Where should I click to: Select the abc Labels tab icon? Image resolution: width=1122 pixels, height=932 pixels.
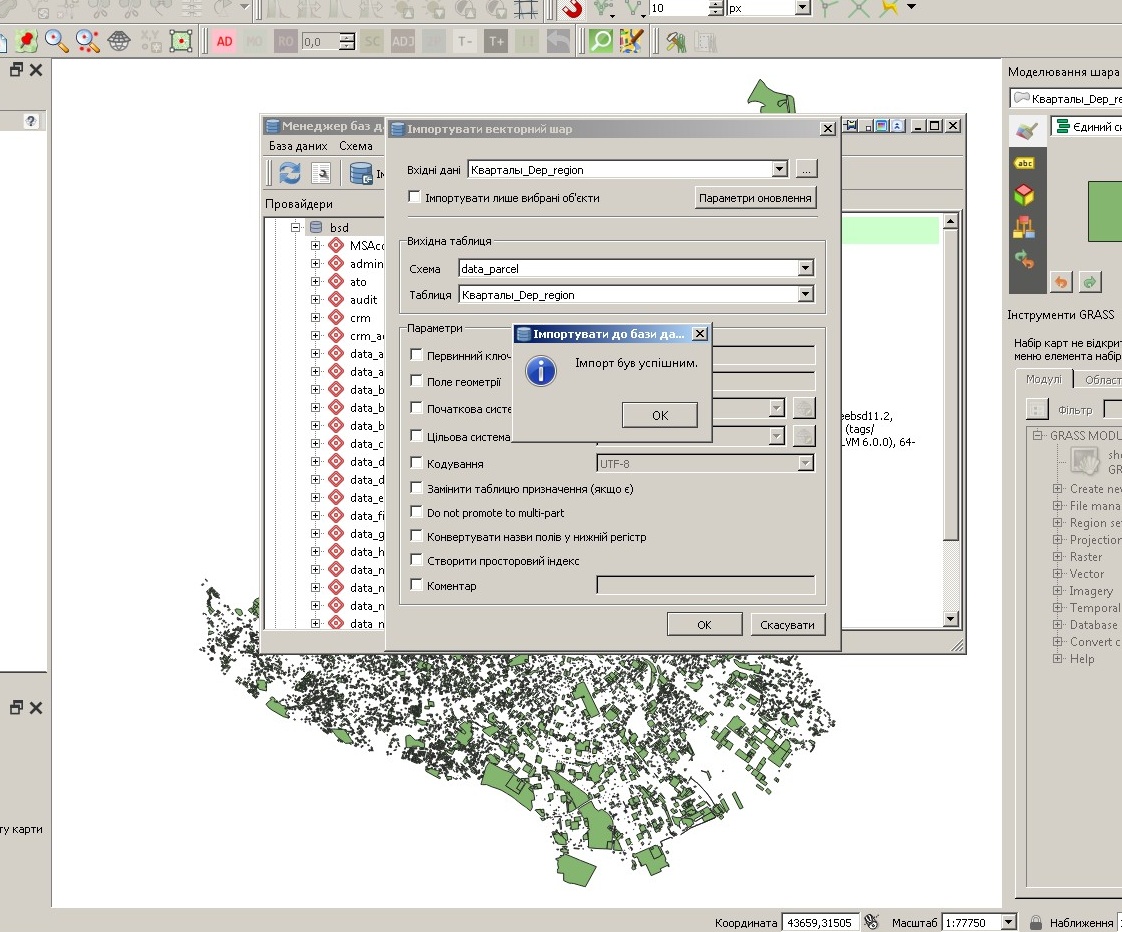pos(1025,163)
